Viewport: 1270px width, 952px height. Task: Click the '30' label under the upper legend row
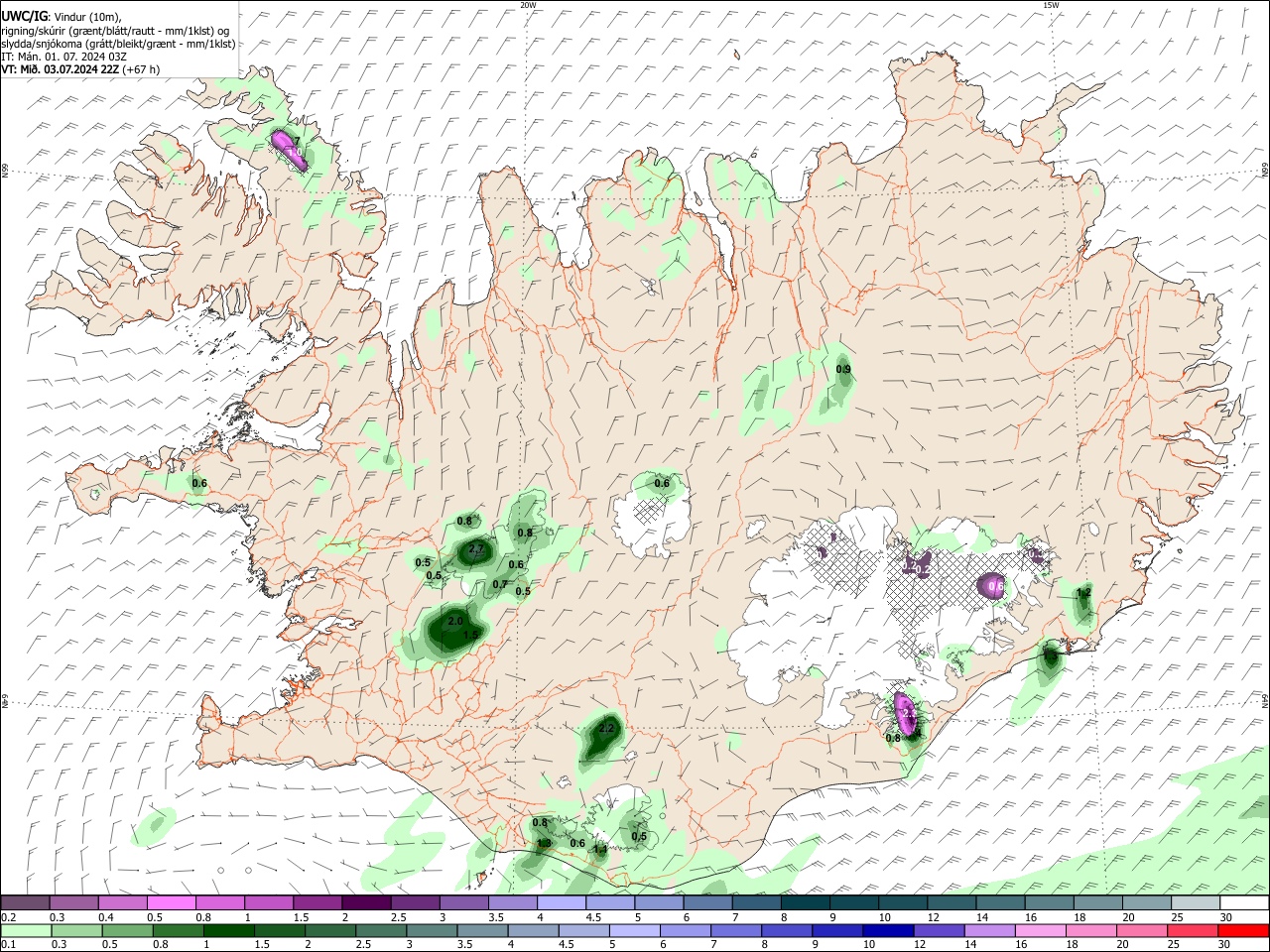(x=1226, y=917)
